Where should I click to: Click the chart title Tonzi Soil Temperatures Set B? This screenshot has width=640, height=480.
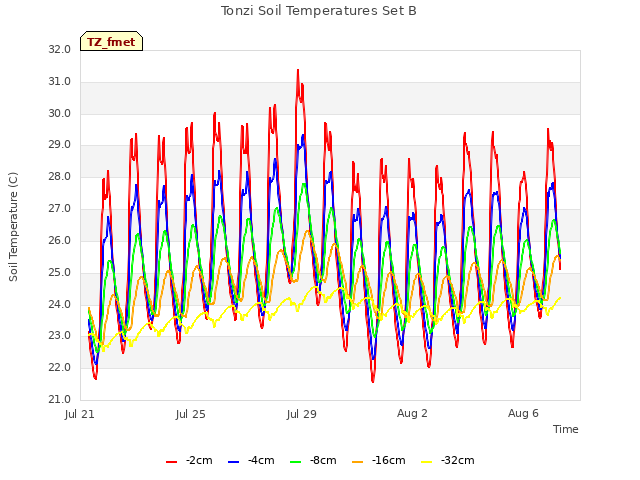pyautogui.click(x=318, y=11)
